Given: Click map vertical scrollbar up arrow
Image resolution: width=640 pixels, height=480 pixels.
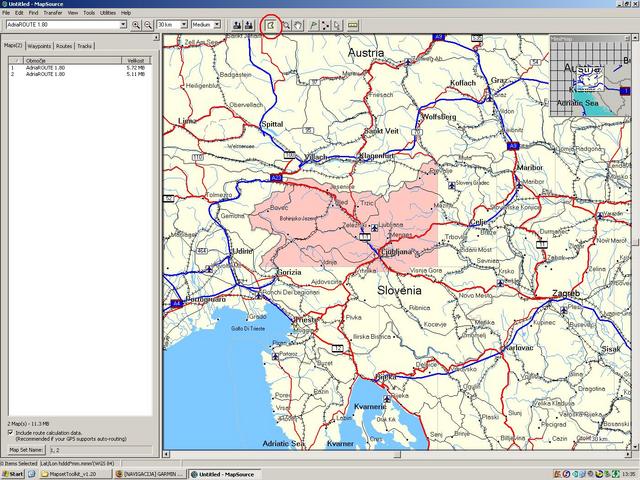Looking at the screenshot, I should pos(635,38).
